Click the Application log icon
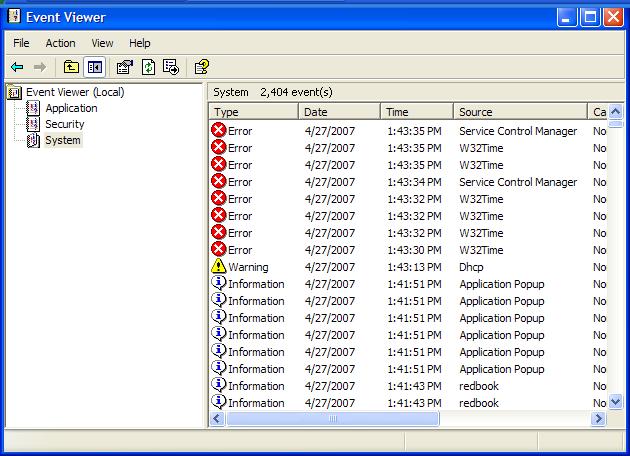 click(x=33, y=108)
